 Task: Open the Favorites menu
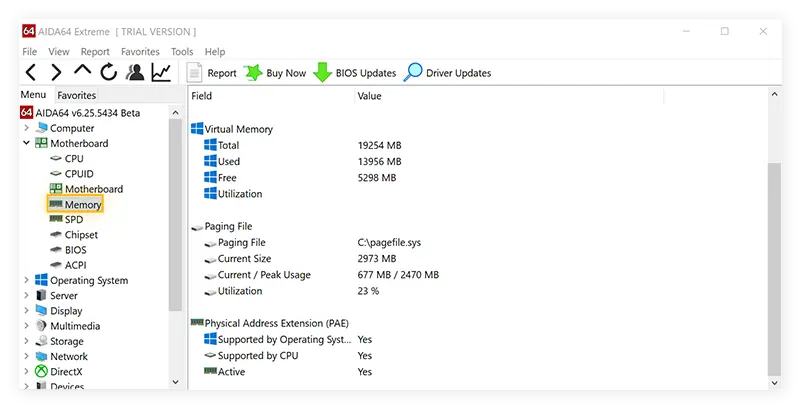pyautogui.click(x=140, y=52)
